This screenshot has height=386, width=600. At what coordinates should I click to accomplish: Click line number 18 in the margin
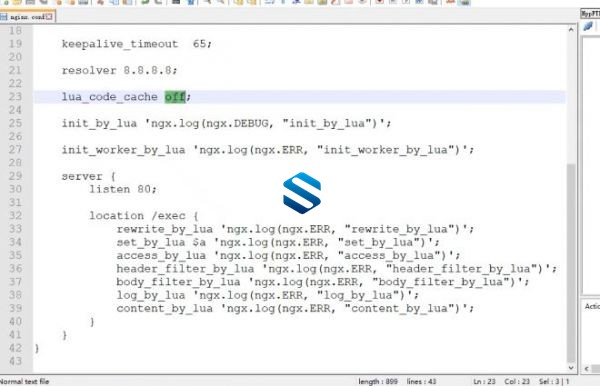[x=15, y=31]
